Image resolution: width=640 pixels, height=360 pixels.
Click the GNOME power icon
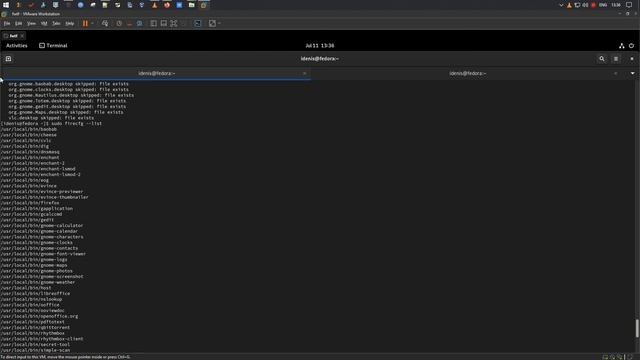pyautogui.click(x=631, y=46)
